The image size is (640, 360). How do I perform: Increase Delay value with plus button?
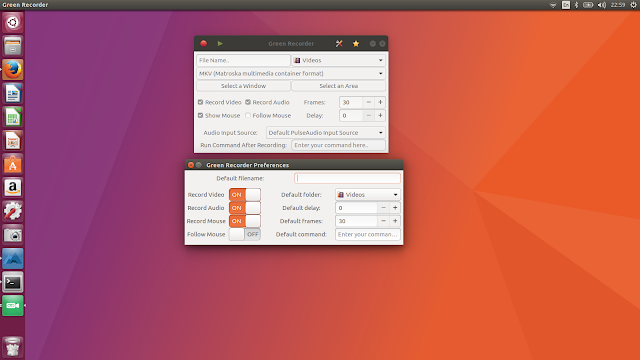380,116
